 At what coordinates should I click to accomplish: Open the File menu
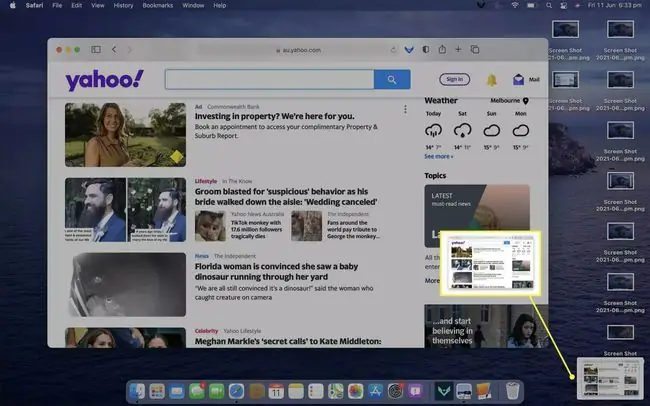(x=57, y=5)
